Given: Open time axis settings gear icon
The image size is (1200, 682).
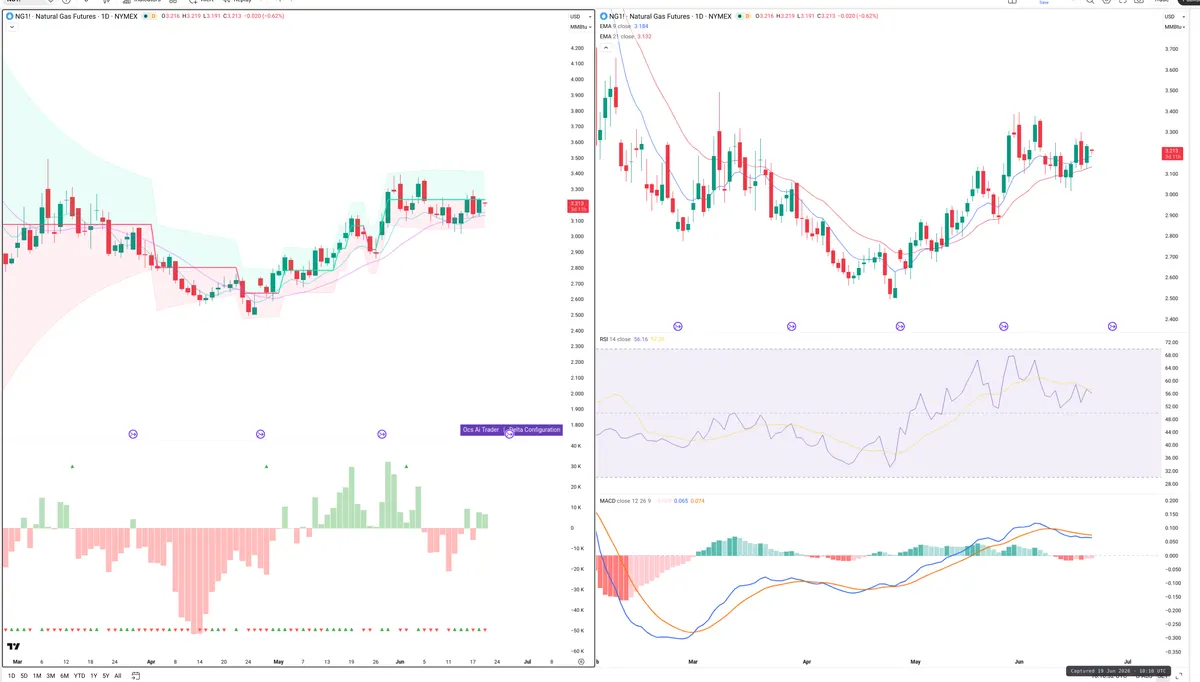Looking at the screenshot, I should pos(581,662).
